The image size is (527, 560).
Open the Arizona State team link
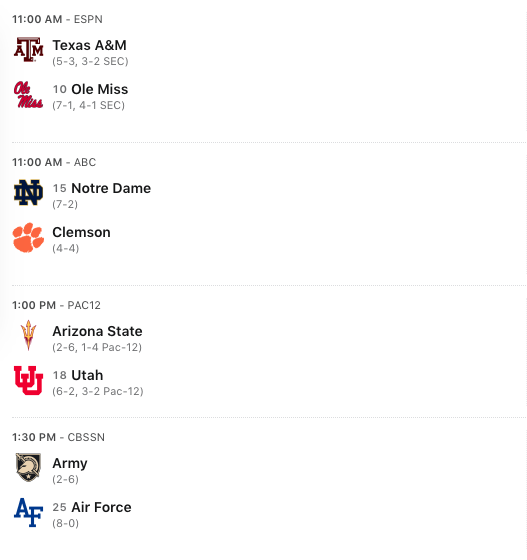(x=97, y=331)
